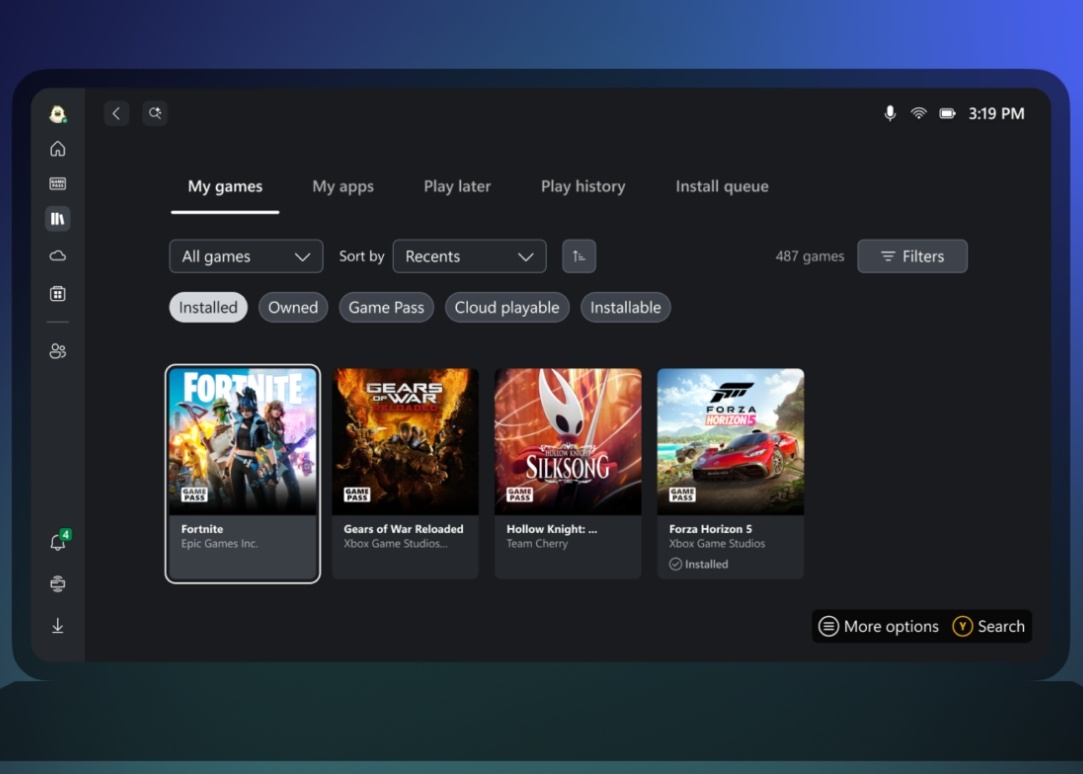Open the Store icon in the sidebar

click(57, 293)
